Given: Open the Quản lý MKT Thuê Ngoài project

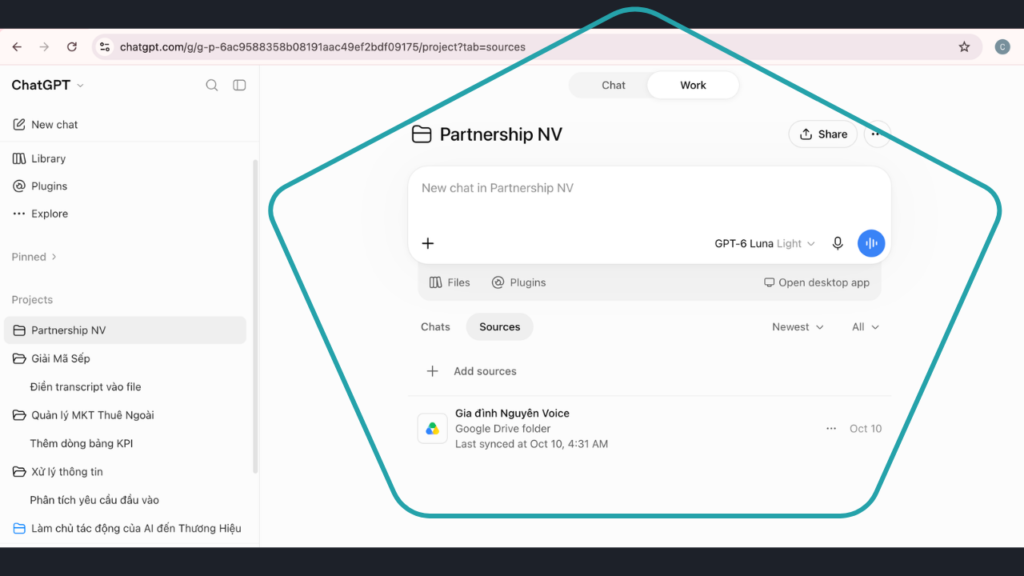Looking at the screenshot, I should click(125, 415).
